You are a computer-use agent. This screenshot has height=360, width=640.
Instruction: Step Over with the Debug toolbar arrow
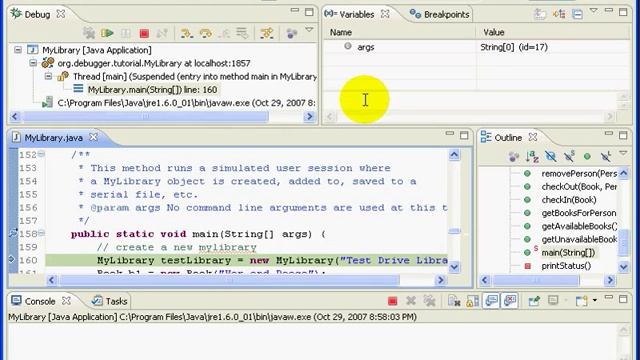point(205,33)
